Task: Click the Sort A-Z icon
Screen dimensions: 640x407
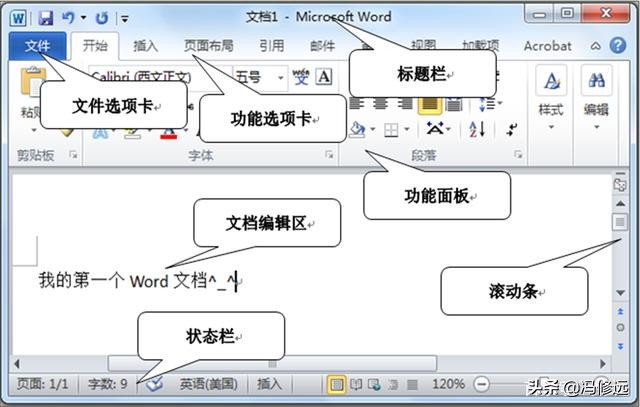Action: [x=477, y=129]
